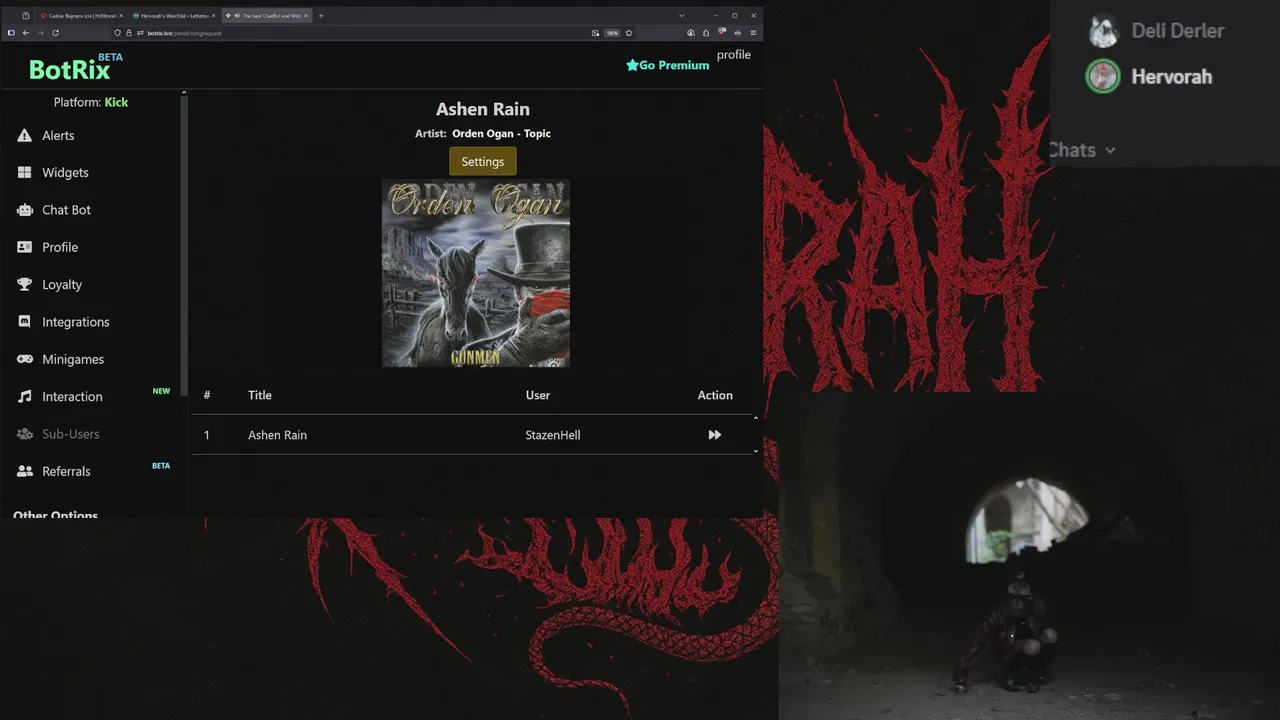The height and width of the screenshot is (720, 1280).
Task: Click the sidebar scrollbar
Action: [183, 245]
